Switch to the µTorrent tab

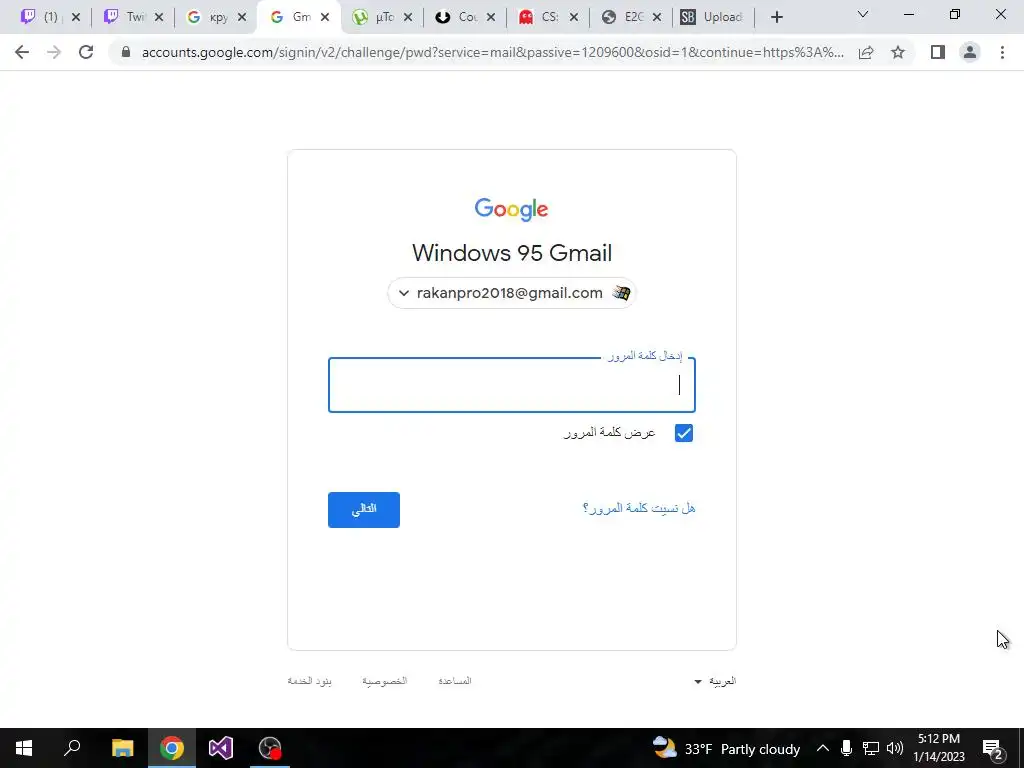coord(383,17)
